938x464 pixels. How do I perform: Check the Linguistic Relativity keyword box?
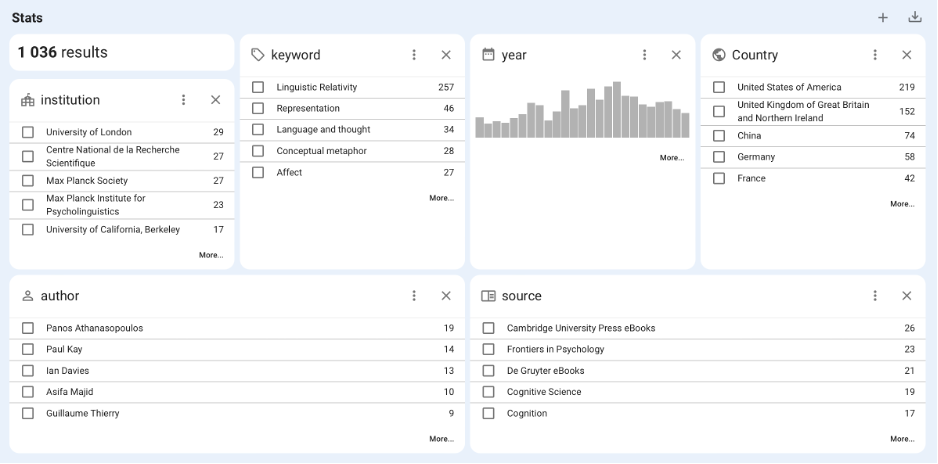pyautogui.click(x=258, y=87)
